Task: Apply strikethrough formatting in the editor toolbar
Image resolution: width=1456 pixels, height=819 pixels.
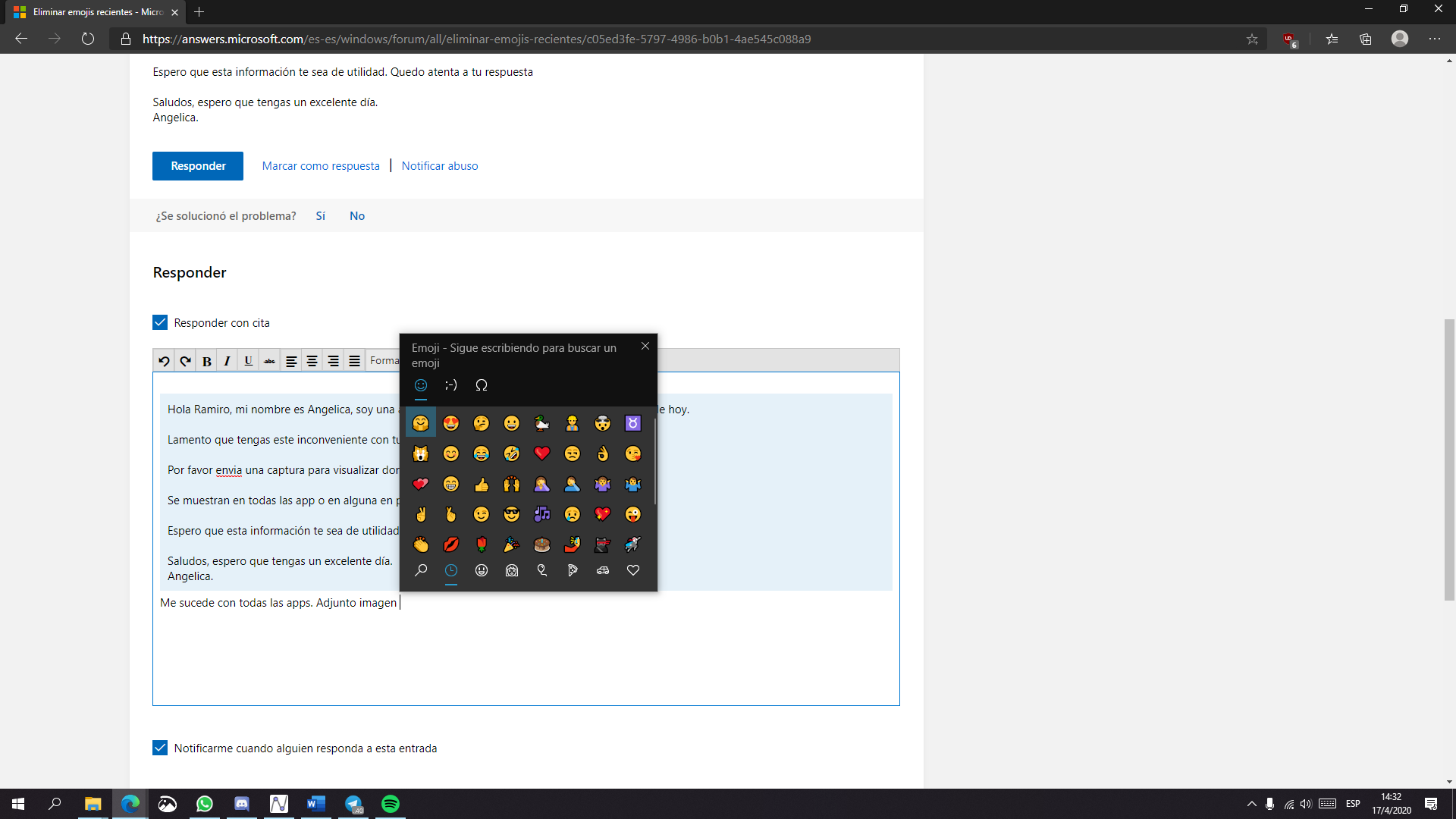Action: (x=269, y=361)
